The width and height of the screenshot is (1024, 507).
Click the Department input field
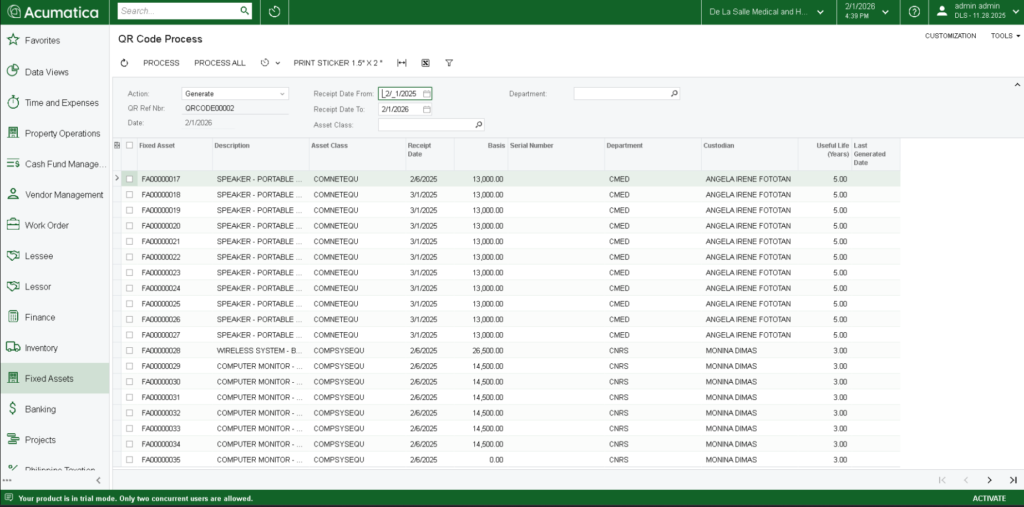620,94
